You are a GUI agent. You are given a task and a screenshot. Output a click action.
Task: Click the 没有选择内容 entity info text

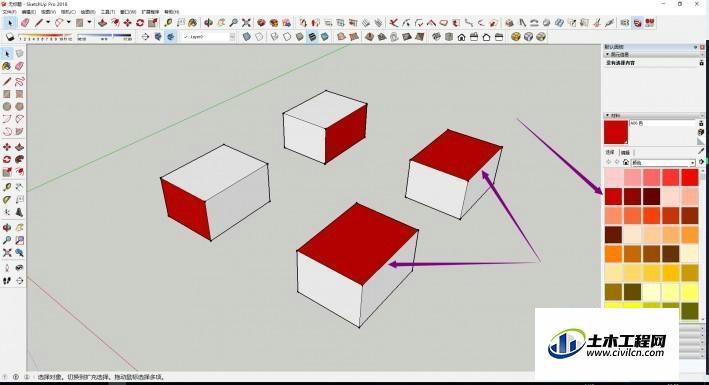[x=620, y=63]
